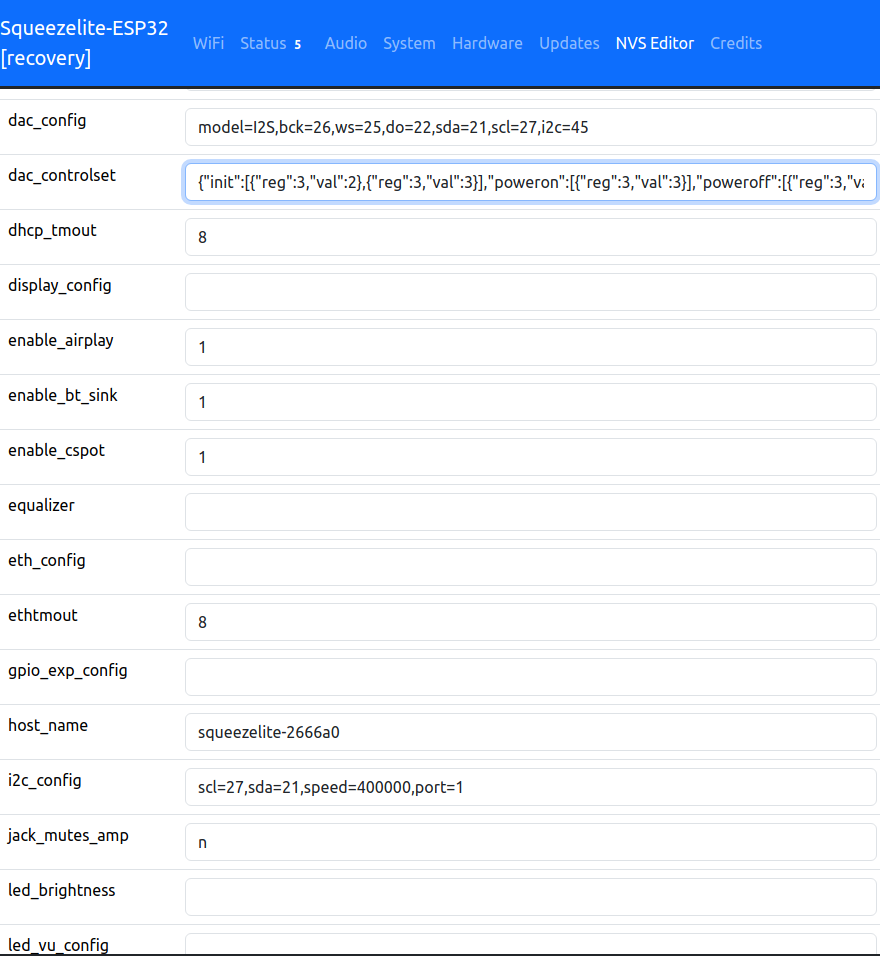Select the enable_airplay value field
This screenshot has width=880, height=956.
click(530, 347)
